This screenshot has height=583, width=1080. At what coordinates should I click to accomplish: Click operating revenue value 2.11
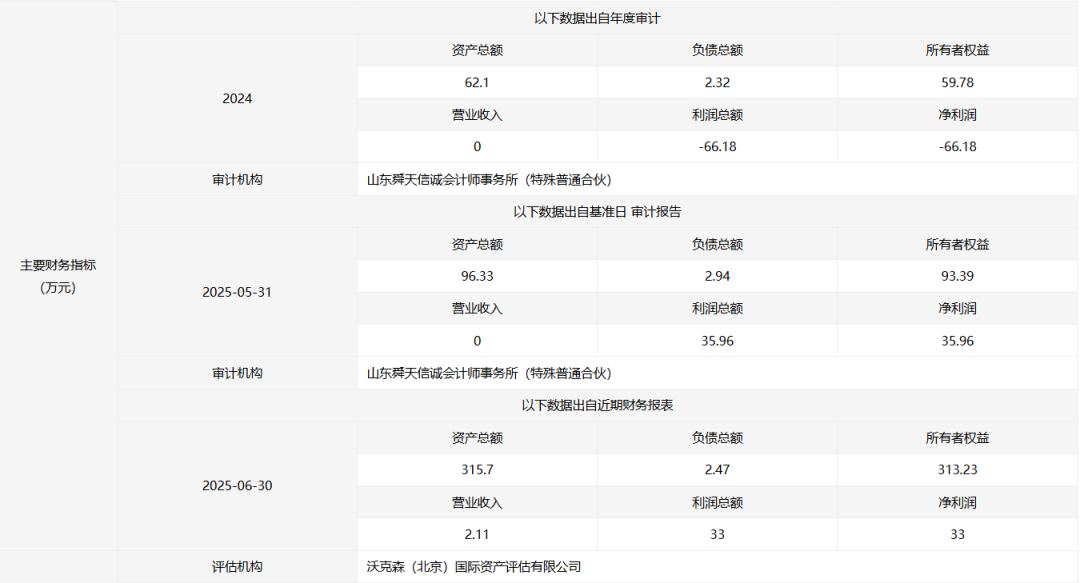477,534
